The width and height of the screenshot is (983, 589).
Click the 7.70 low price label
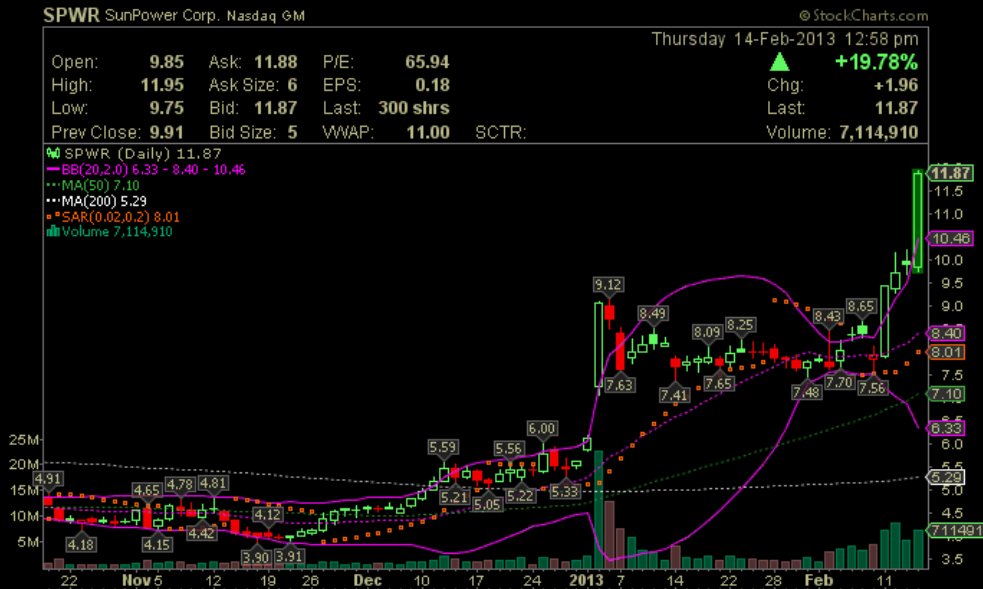[839, 382]
